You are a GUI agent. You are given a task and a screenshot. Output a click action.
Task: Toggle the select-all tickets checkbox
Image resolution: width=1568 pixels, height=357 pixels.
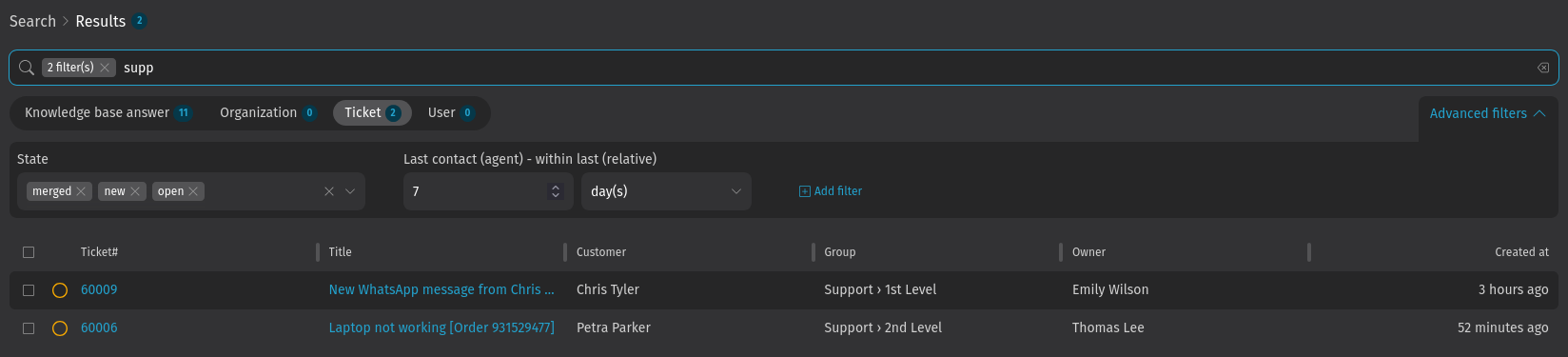tap(29, 252)
